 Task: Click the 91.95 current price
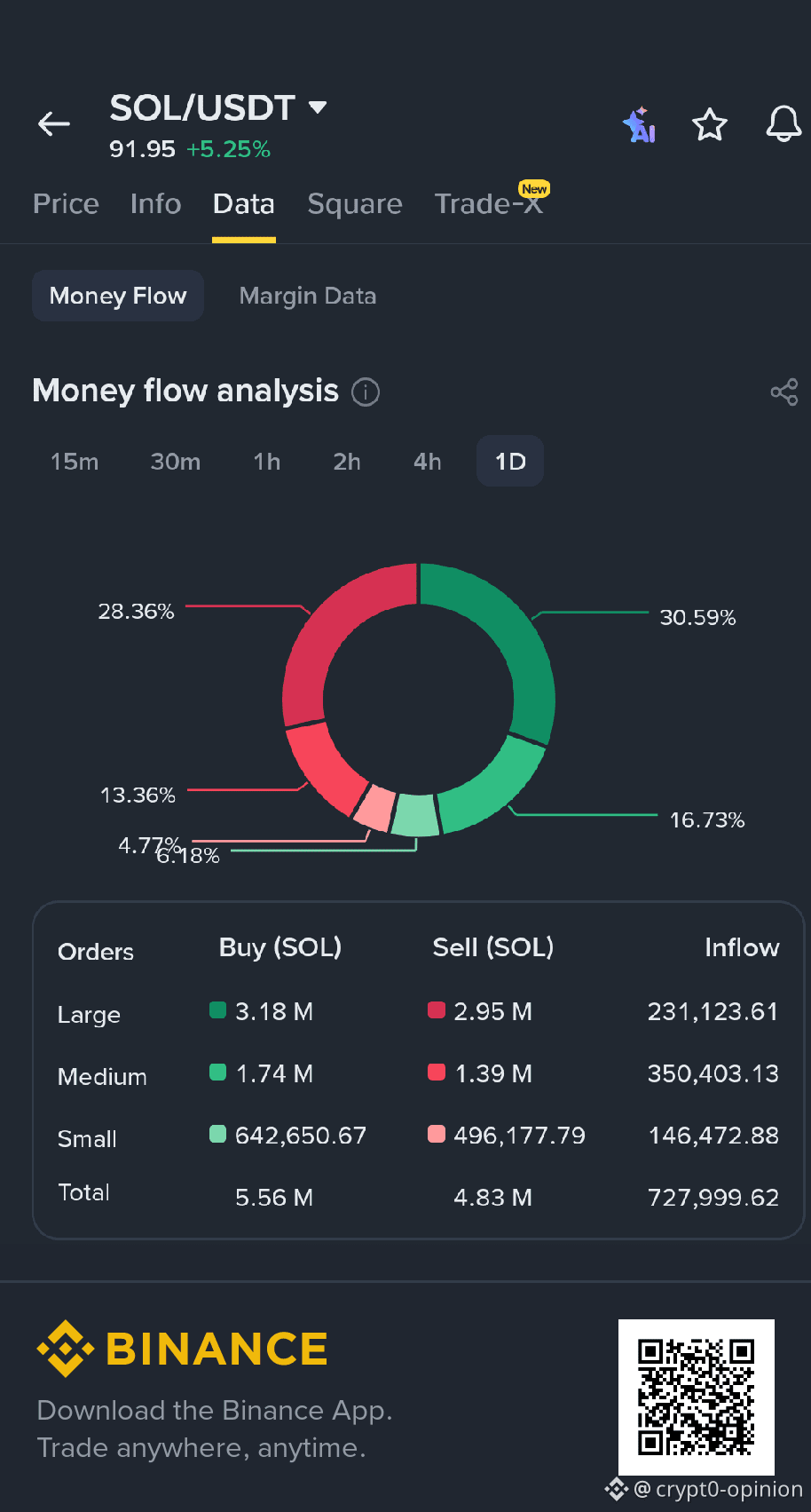click(x=142, y=149)
